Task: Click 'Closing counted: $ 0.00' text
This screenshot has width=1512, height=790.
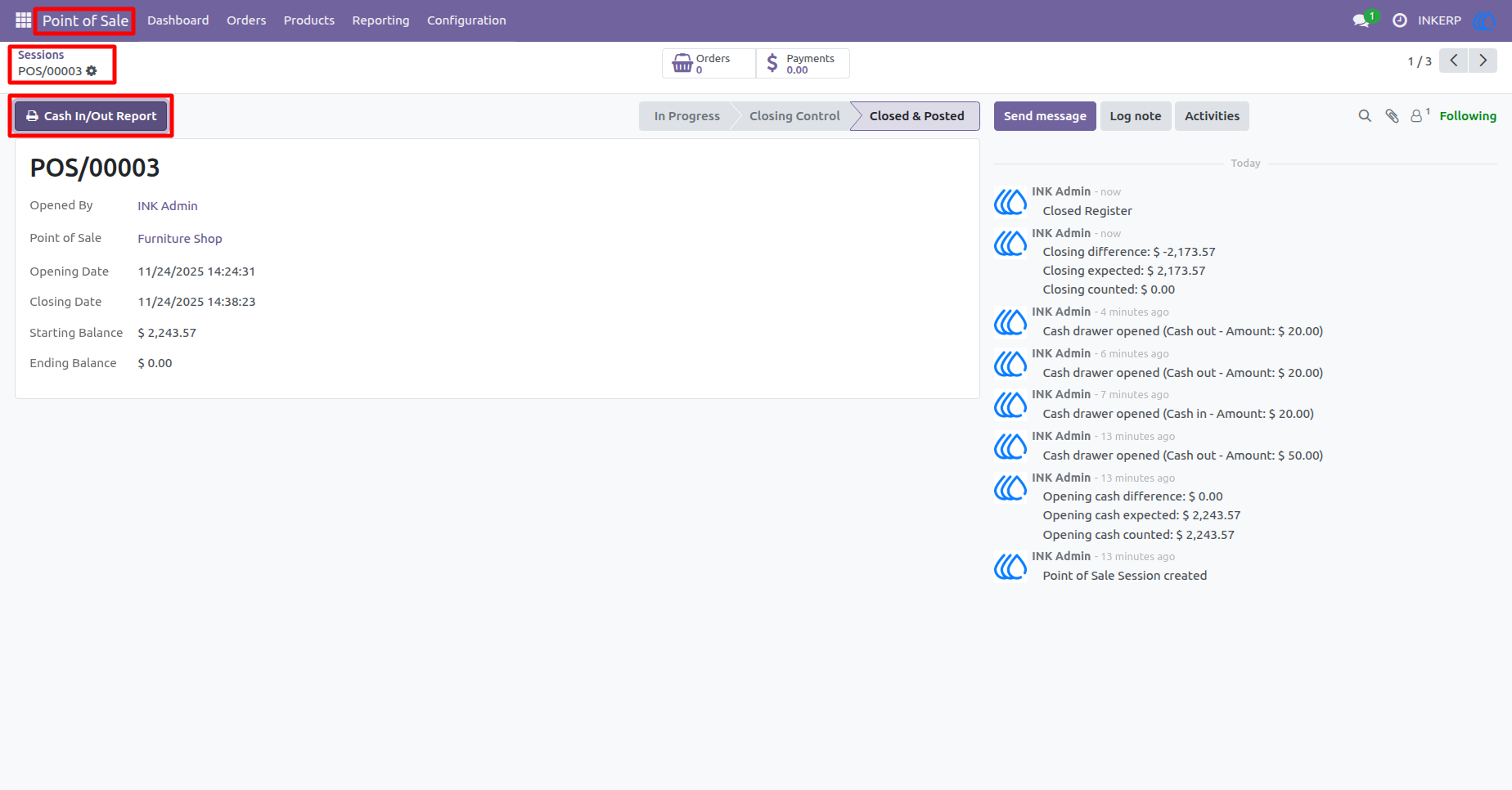Action: click(1109, 290)
